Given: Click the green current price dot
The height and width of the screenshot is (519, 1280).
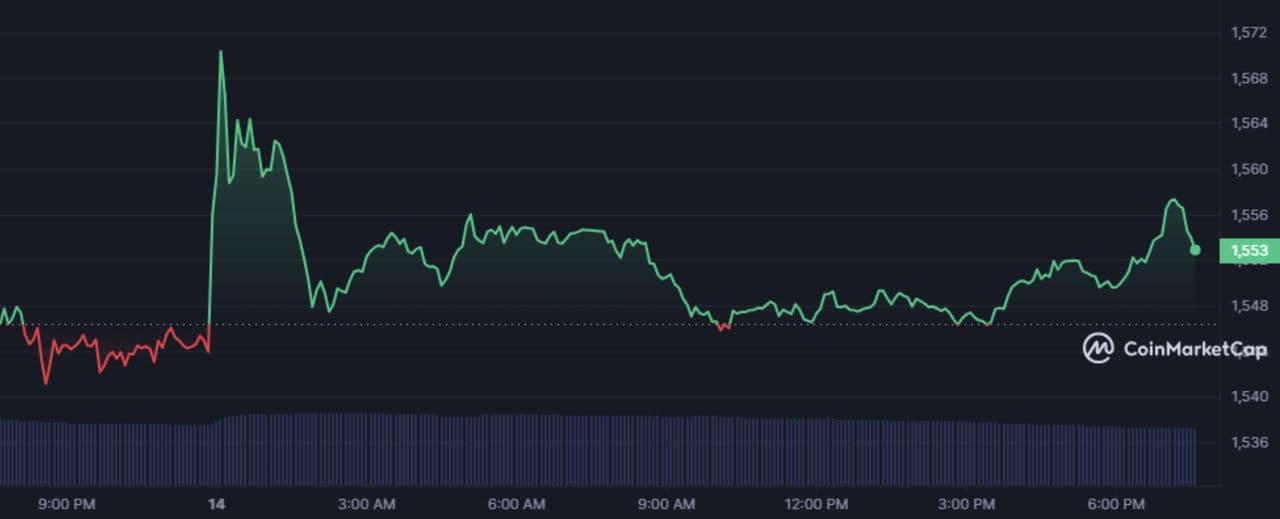Looking at the screenshot, I should [x=1195, y=250].
